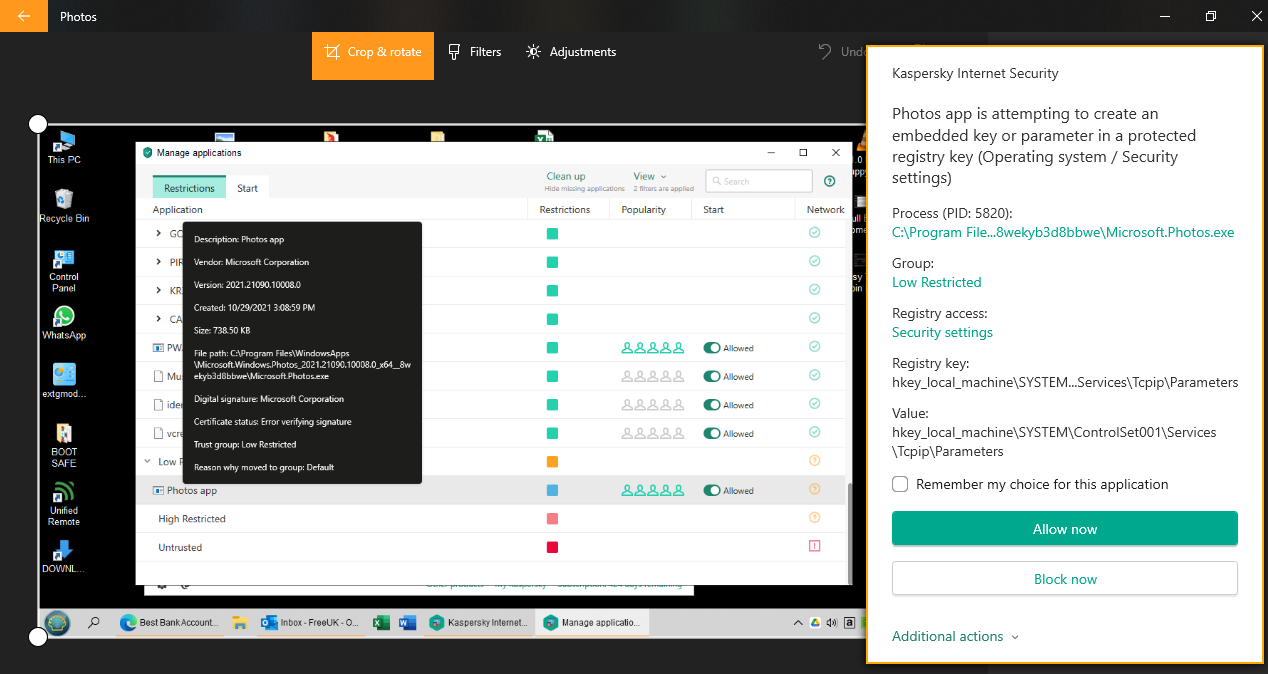The height and width of the screenshot is (674, 1268).
Task: Open Outlook Inbox taskbar item
Action: click(309, 622)
